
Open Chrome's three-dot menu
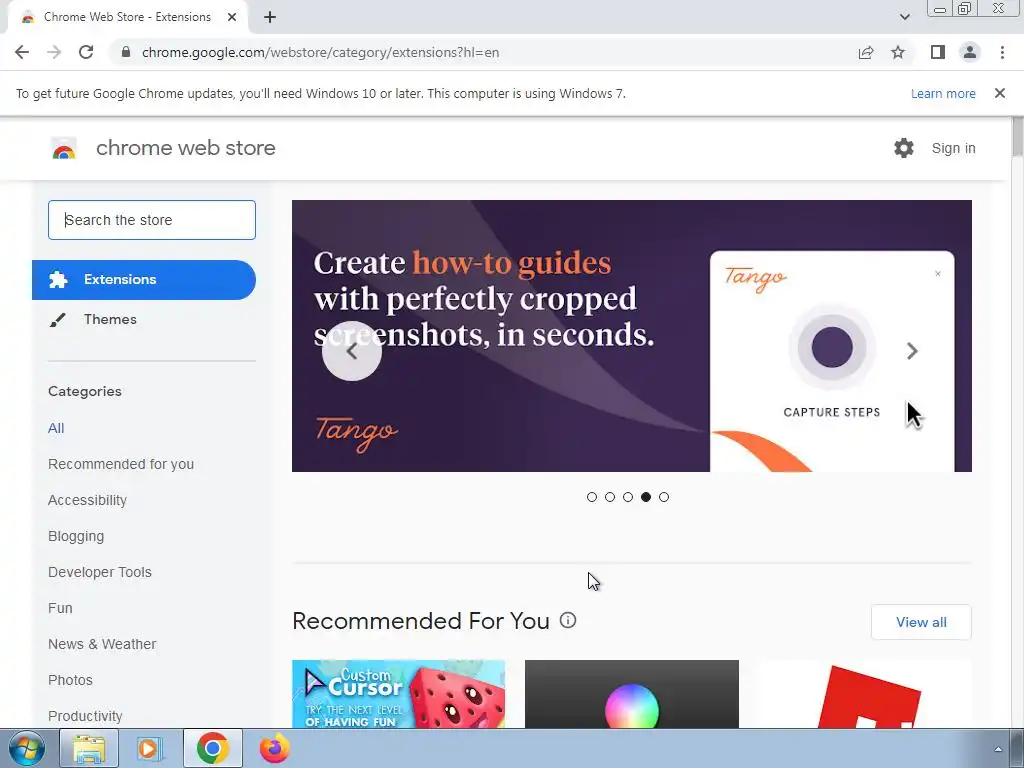[x=1002, y=52]
